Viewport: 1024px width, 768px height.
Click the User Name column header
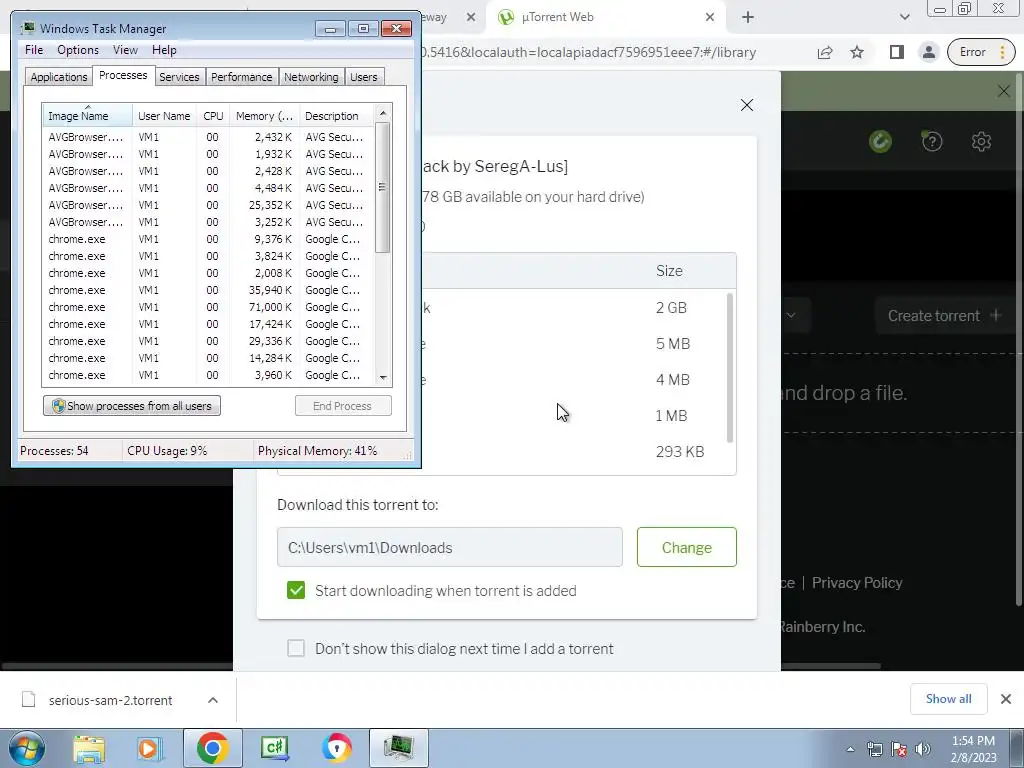pyautogui.click(x=165, y=116)
